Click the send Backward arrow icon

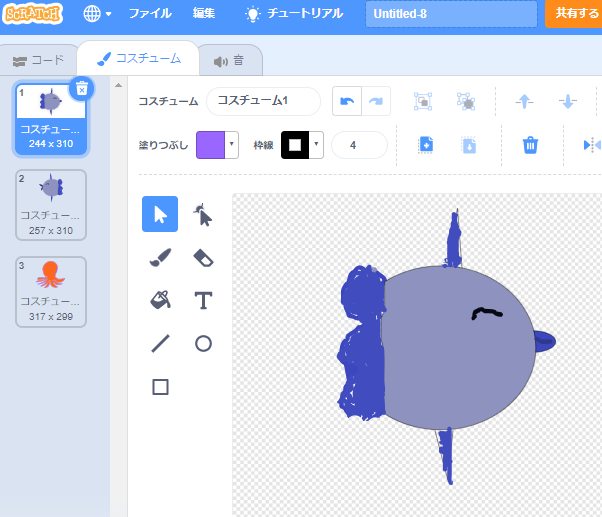(x=567, y=101)
